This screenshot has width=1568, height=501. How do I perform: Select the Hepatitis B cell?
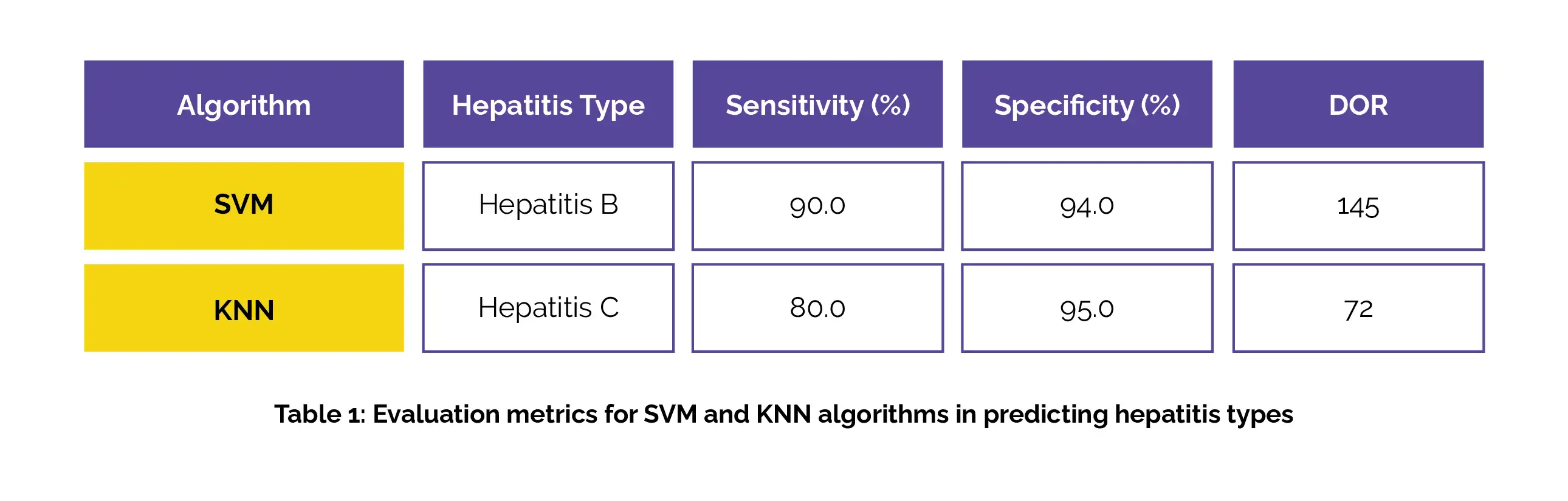[x=548, y=205]
